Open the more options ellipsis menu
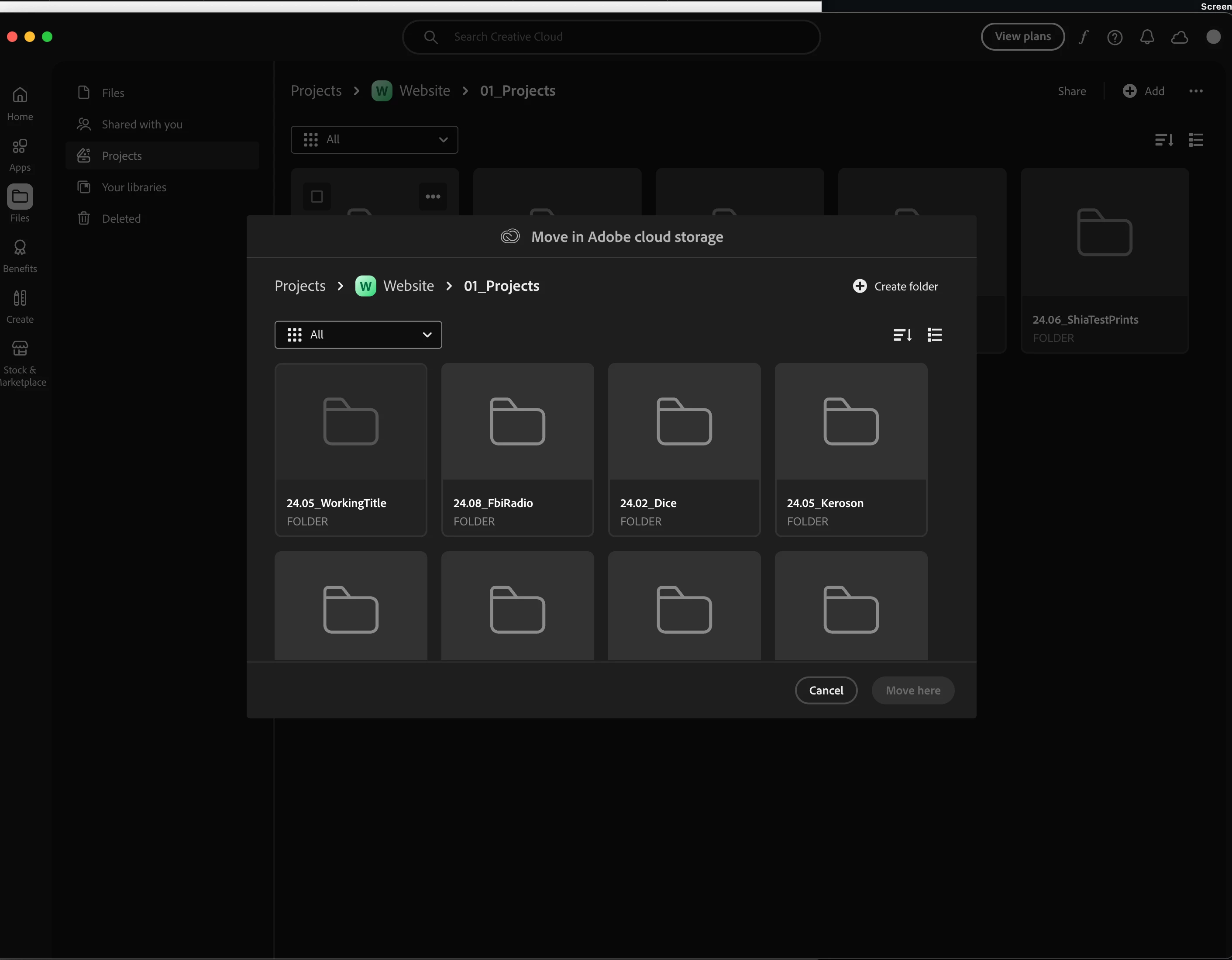The width and height of the screenshot is (1232, 960). tap(1195, 91)
